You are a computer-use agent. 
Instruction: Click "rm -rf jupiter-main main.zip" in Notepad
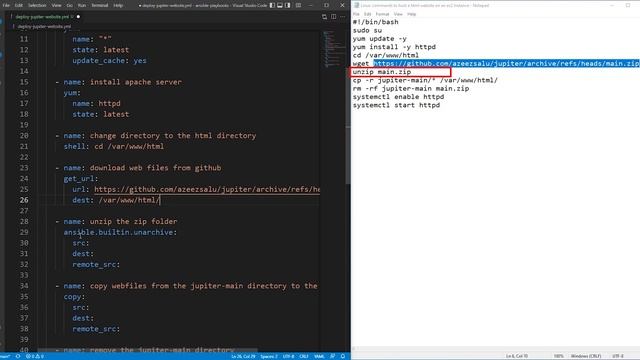(411, 89)
